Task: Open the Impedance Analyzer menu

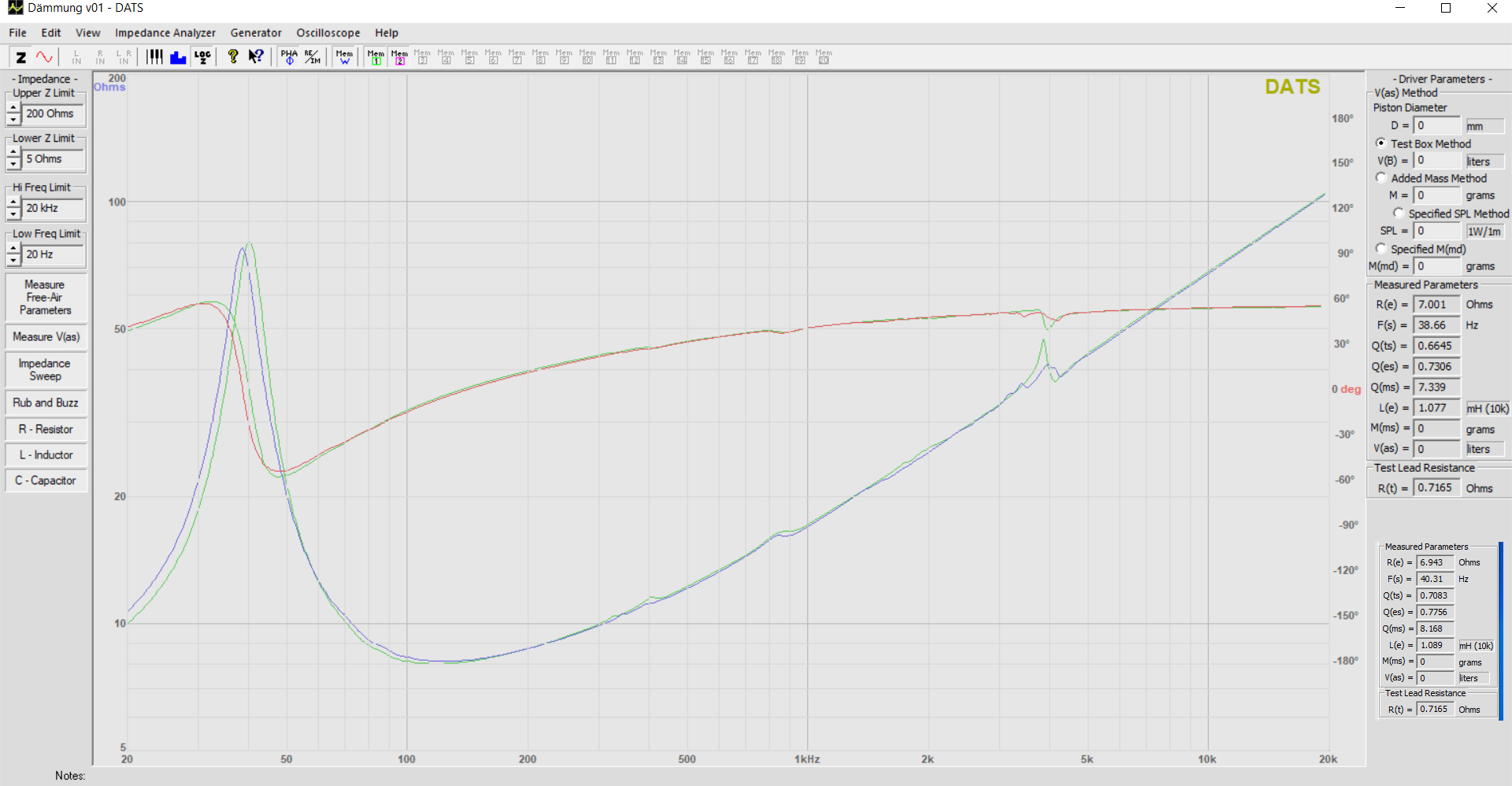Action: point(165,33)
